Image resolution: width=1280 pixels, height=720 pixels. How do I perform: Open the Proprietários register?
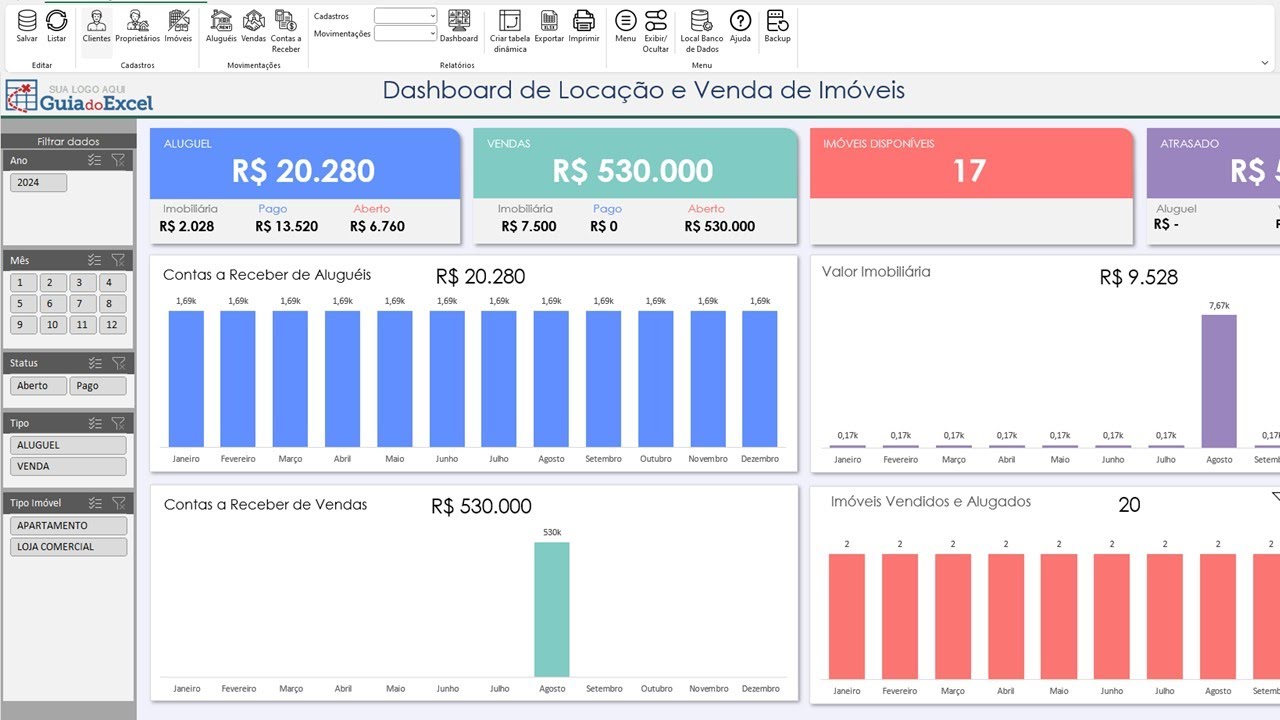(x=138, y=26)
